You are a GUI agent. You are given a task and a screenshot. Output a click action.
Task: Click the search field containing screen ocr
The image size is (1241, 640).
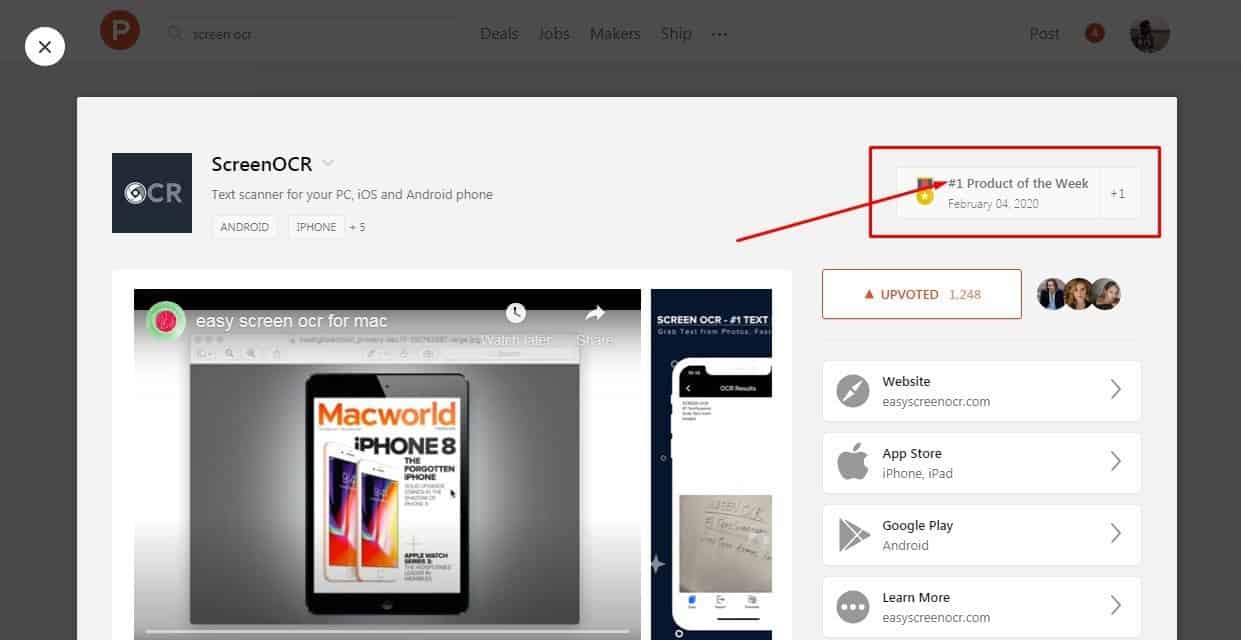point(310,34)
